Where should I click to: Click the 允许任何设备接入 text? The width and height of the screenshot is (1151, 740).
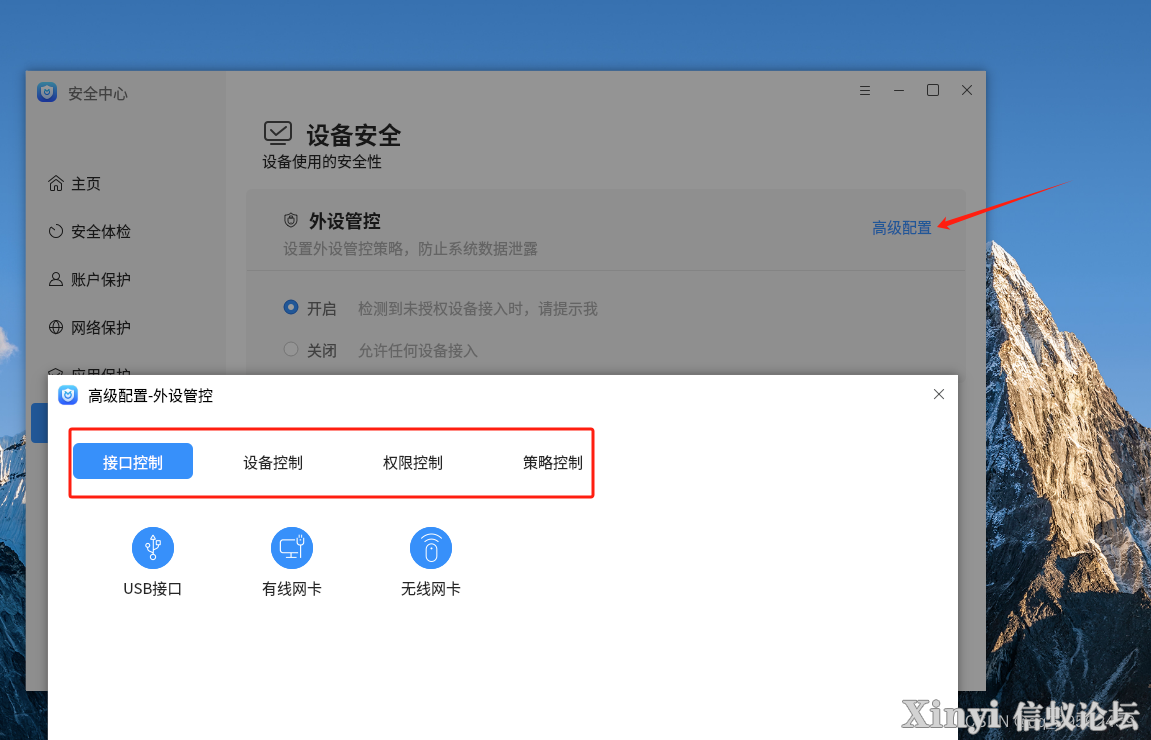418,351
